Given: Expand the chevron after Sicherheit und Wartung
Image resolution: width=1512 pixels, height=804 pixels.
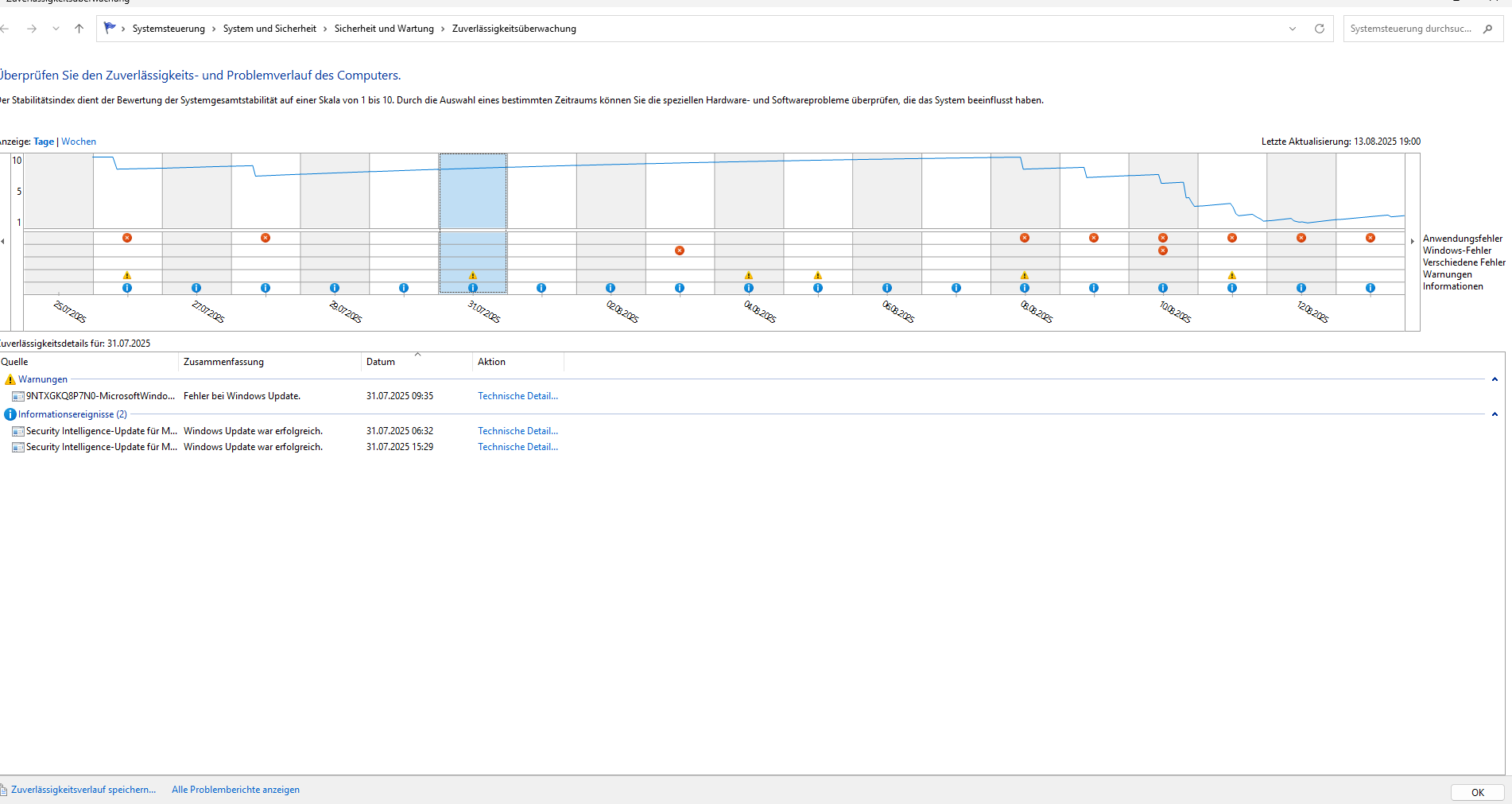Looking at the screenshot, I should 443,29.
